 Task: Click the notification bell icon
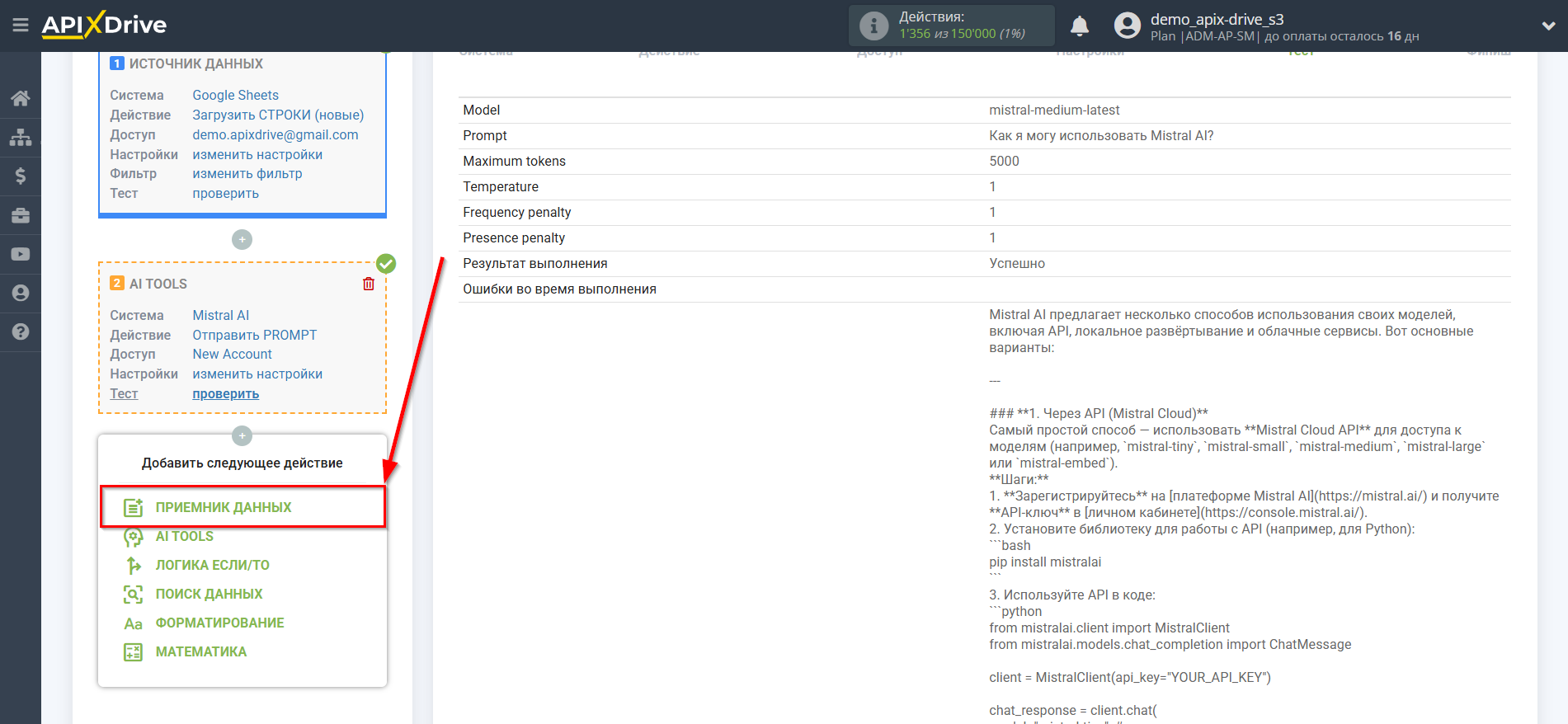click(1079, 26)
